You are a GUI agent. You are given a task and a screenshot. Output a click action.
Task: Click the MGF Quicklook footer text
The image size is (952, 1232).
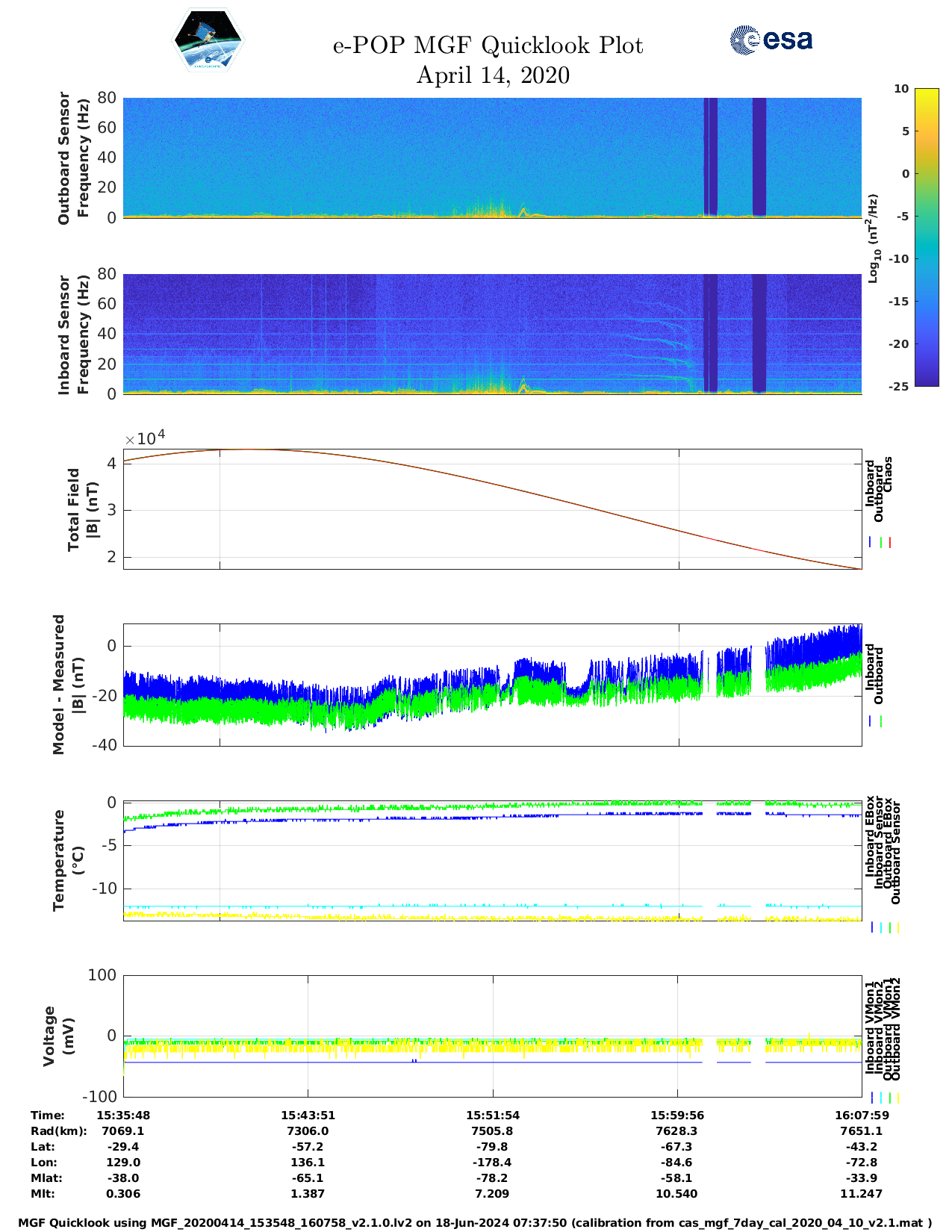475,1223
